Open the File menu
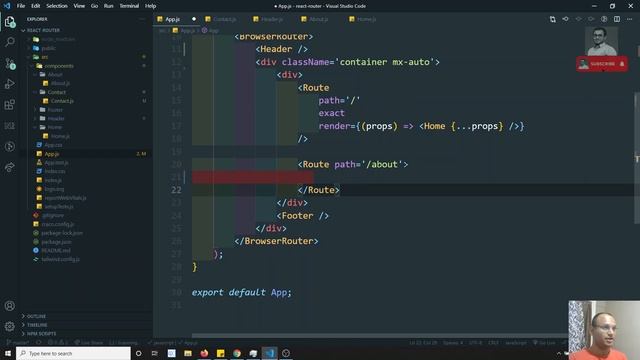 click(21, 6)
